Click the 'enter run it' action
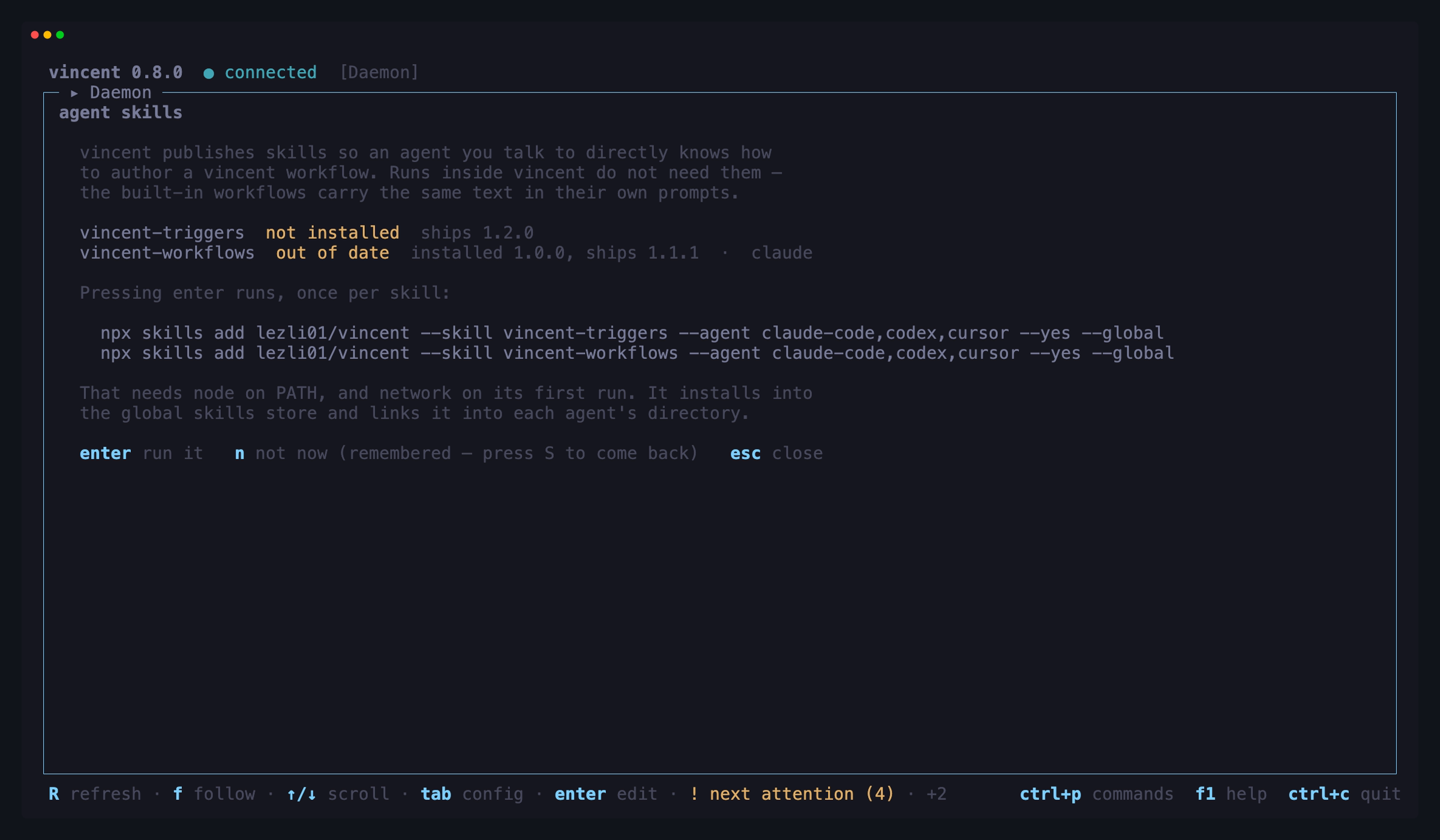 [x=142, y=453]
